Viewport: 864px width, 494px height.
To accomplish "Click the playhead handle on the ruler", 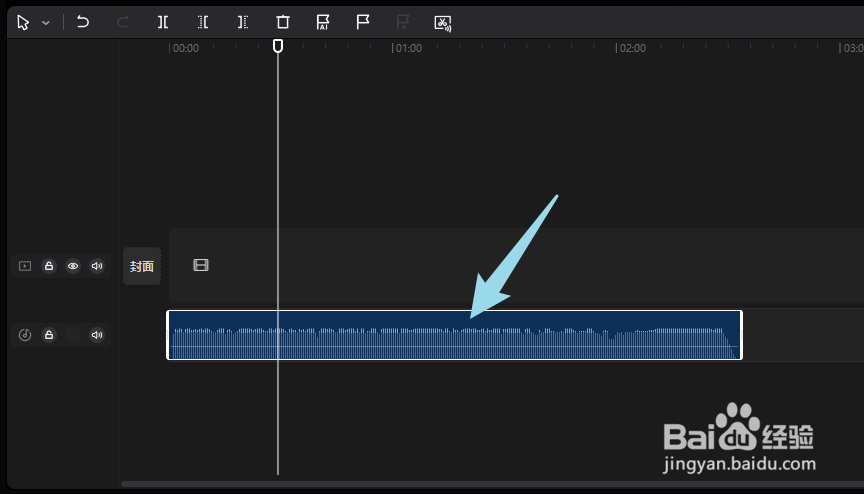I will [x=278, y=46].
